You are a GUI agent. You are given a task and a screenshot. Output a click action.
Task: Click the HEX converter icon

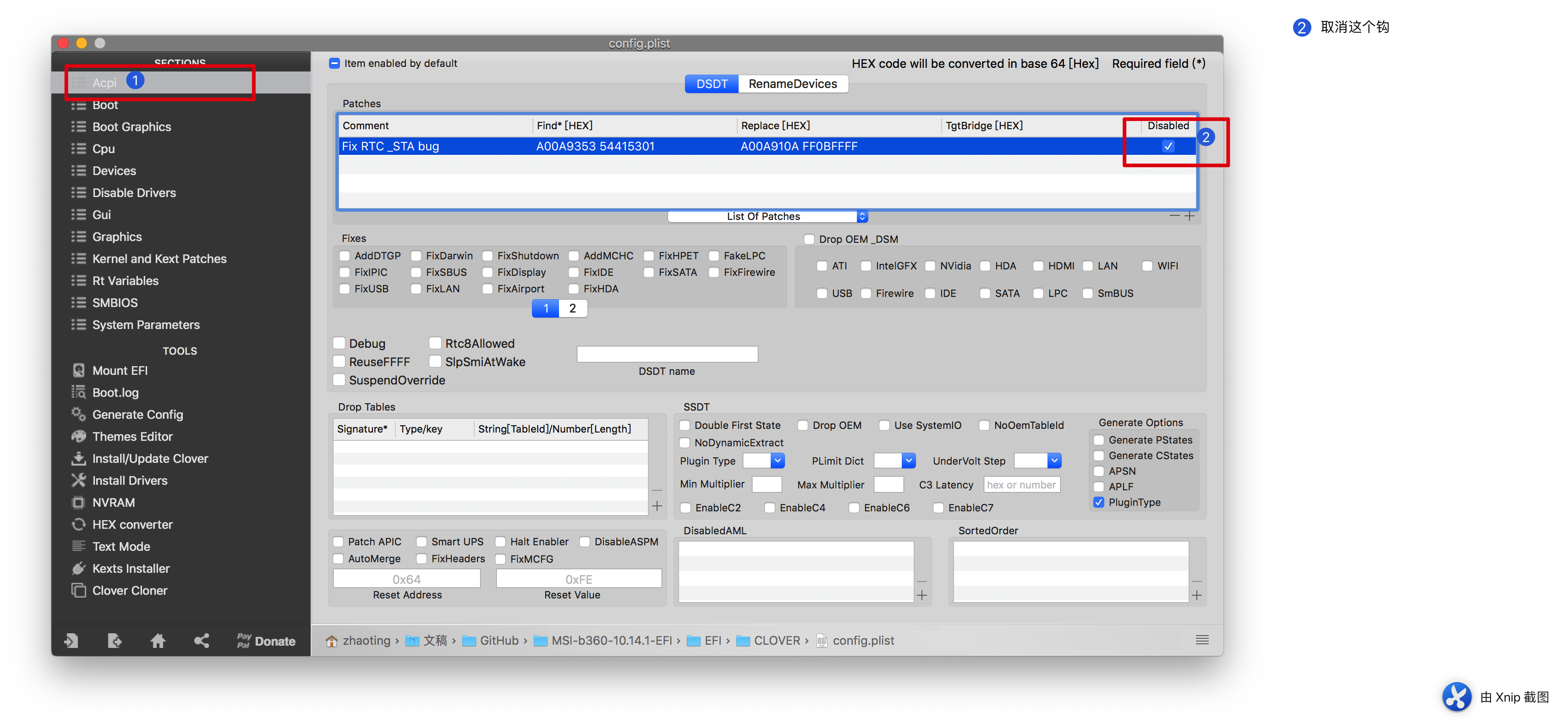(x=78, y=524)
